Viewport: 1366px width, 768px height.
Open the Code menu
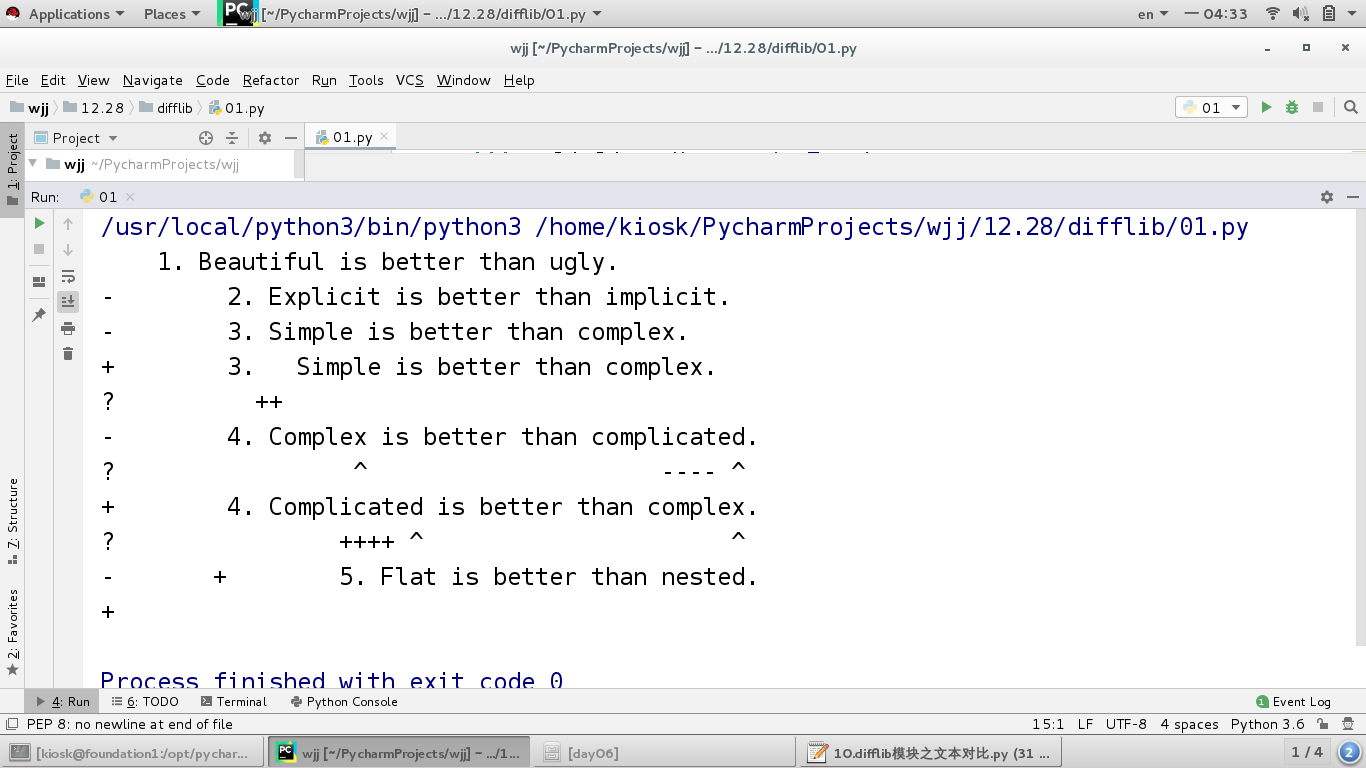click(x=212, y=80)
